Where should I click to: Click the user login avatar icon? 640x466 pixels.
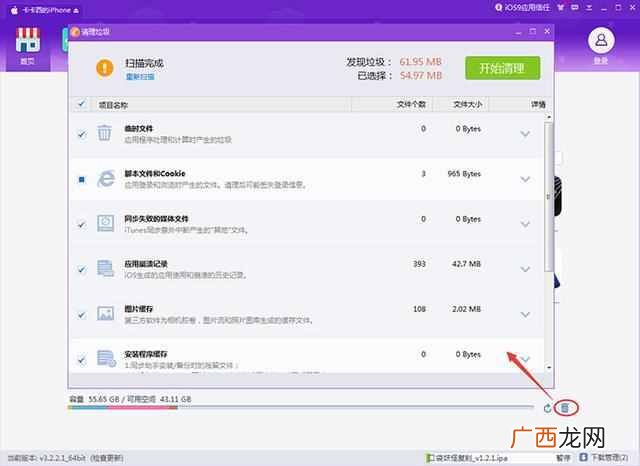[601, 41]
